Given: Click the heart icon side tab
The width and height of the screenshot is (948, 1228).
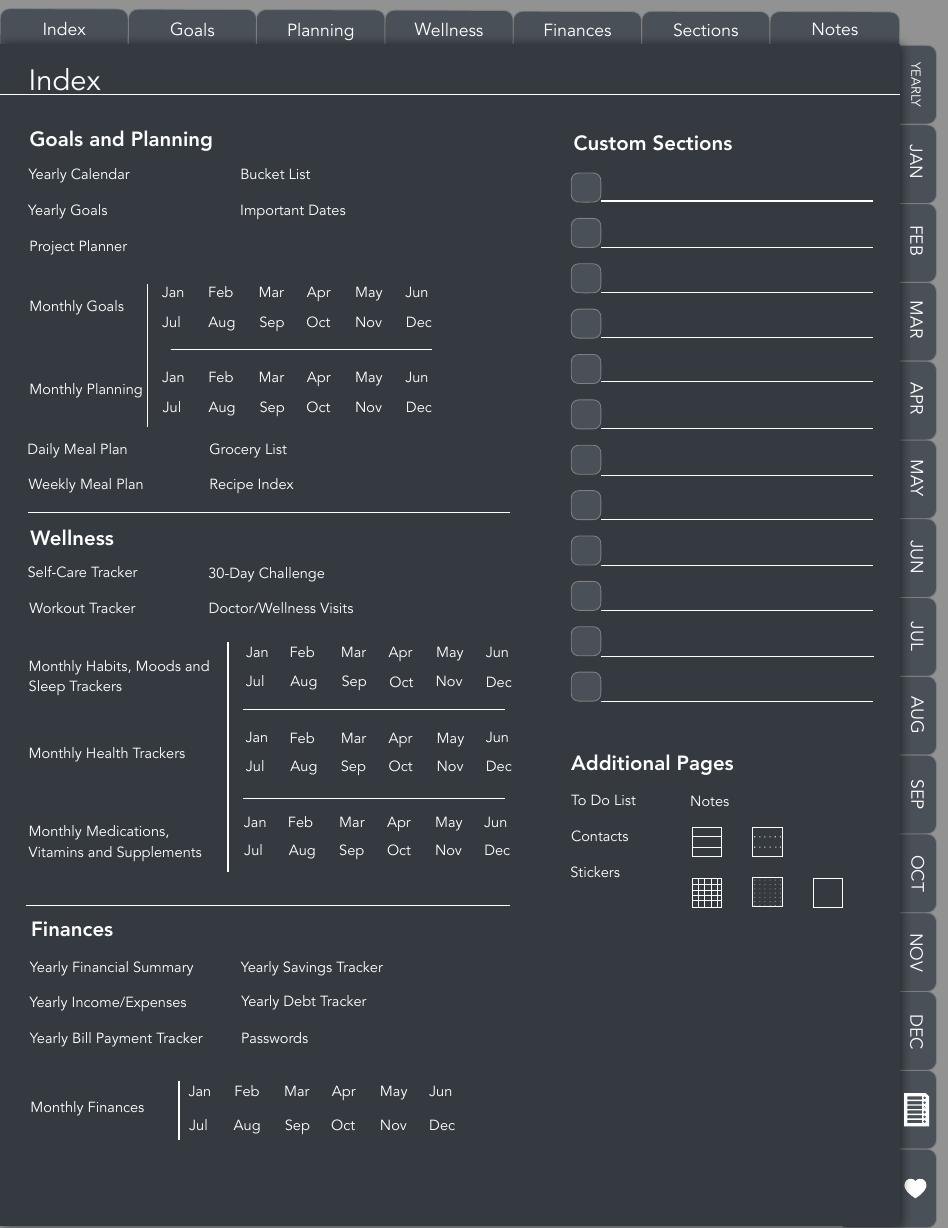Looking at the screenshot, I should (x=916, y=1188).
